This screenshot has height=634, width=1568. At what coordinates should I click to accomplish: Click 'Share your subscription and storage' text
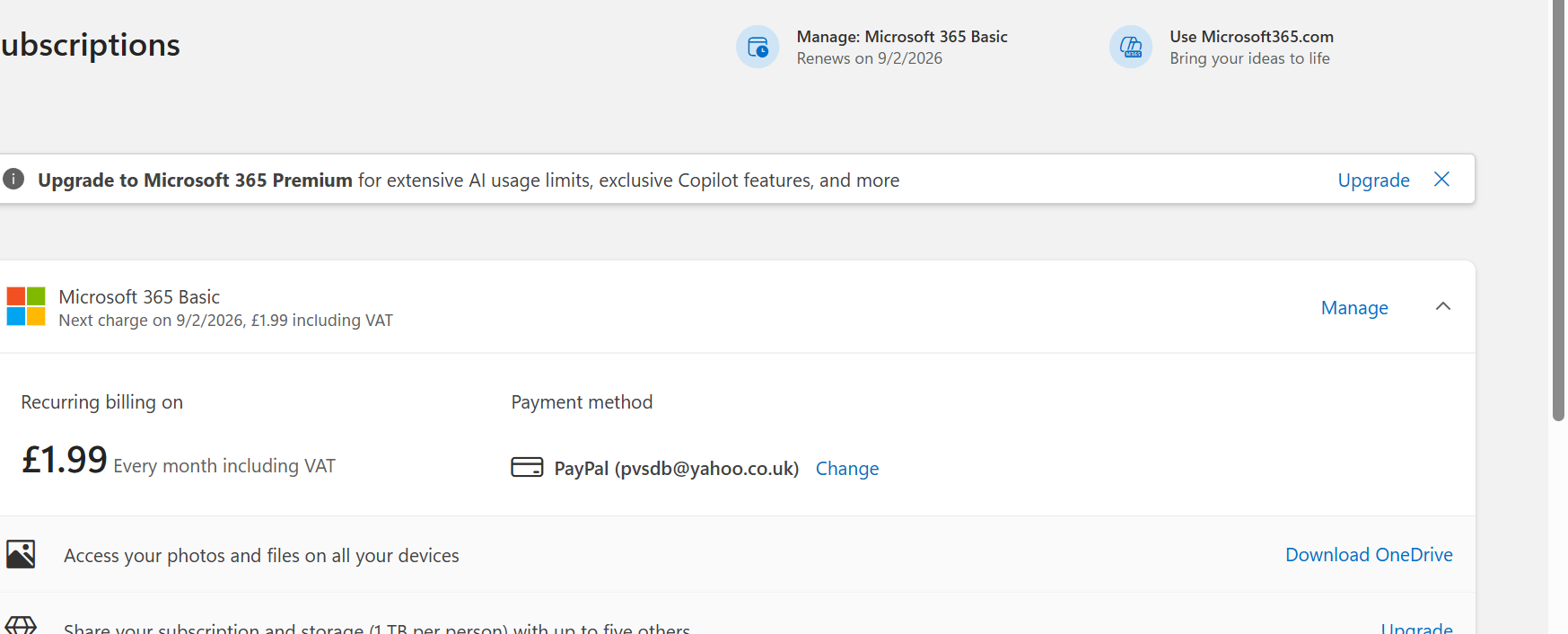[377, 628]
